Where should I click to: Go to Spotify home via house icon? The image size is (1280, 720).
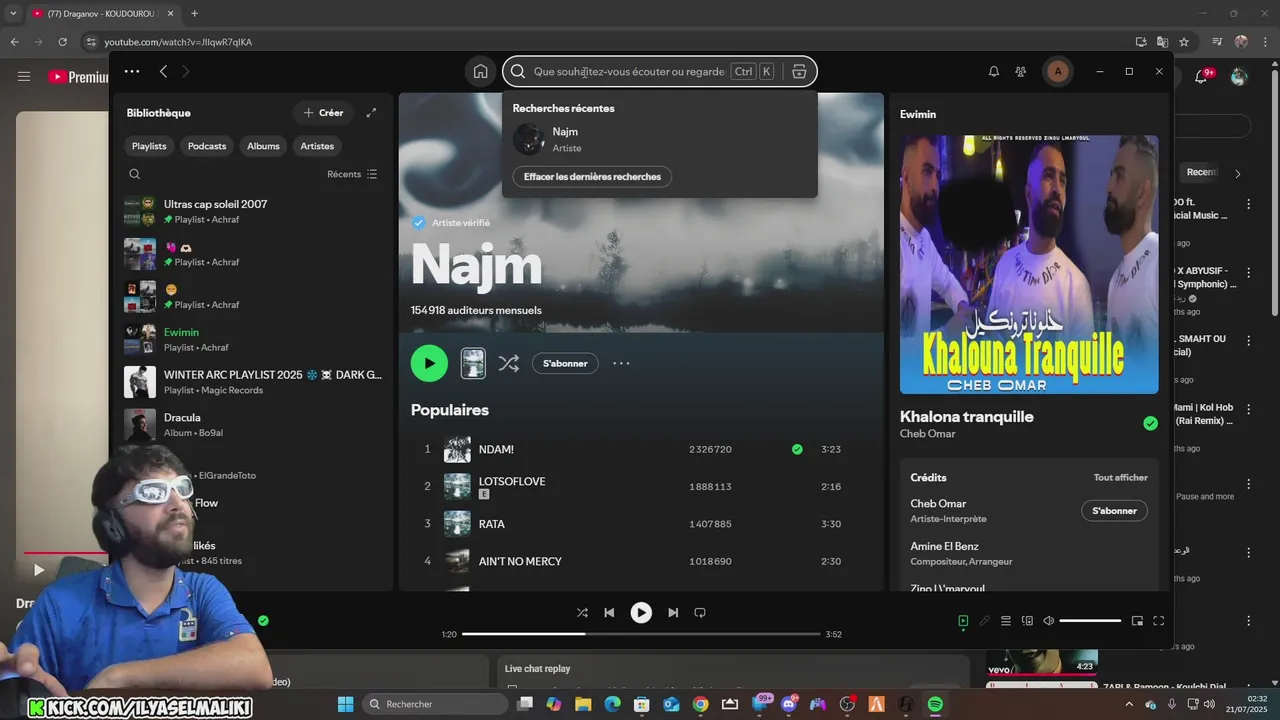tap(481, 71)
